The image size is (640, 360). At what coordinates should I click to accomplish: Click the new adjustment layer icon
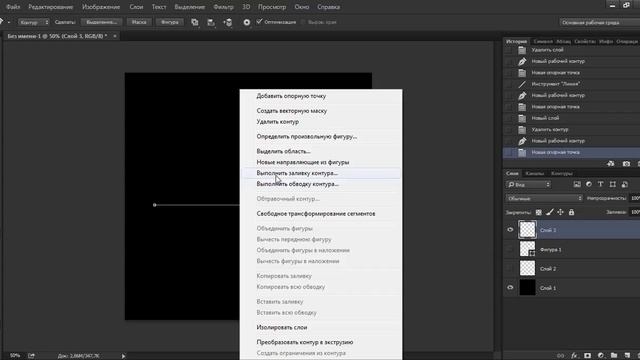pyautogui.click(x=601, y=356)
